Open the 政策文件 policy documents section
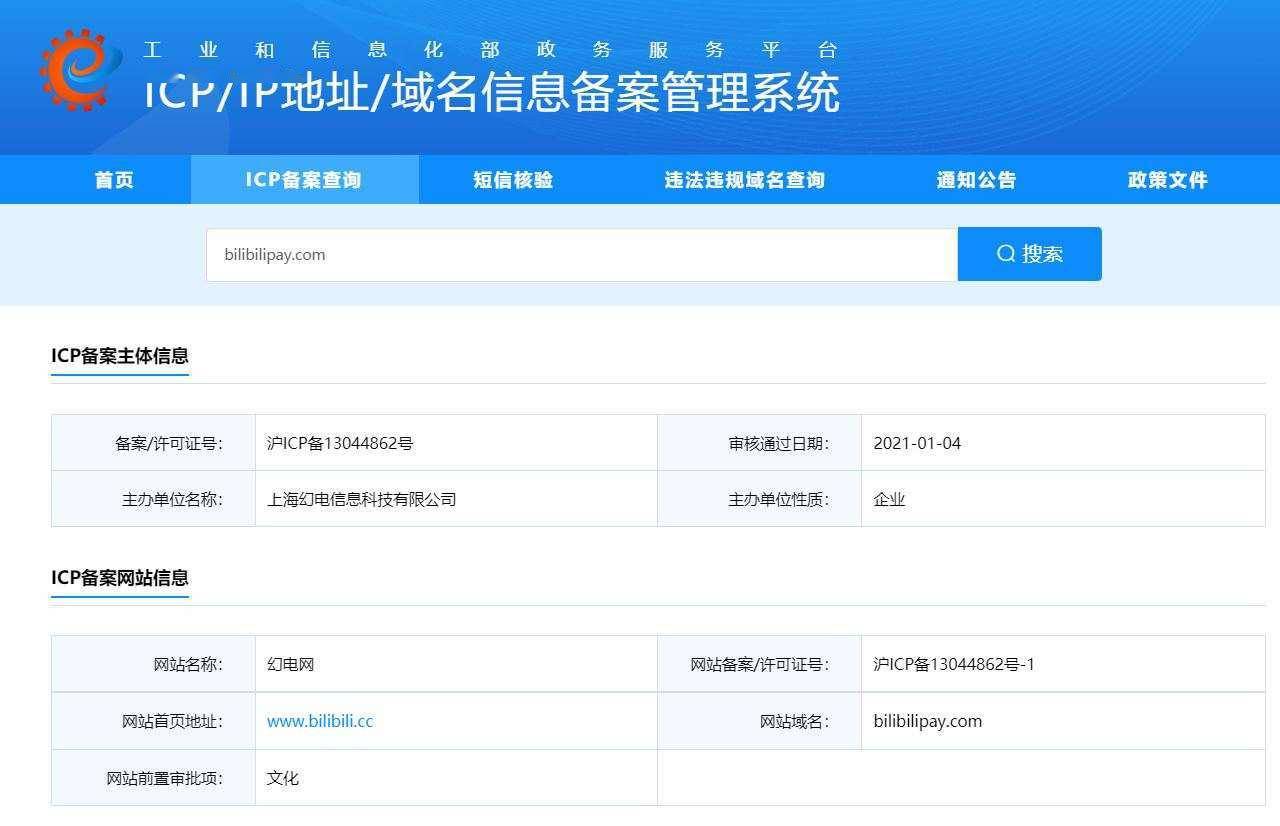The height and width of the screenshot is (826, 1280). [1168, 179]
